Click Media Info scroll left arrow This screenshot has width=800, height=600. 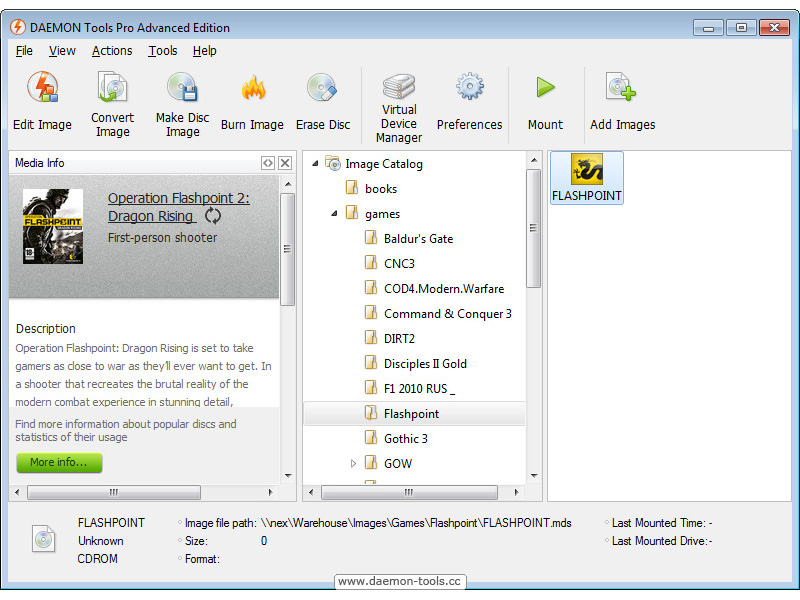17,492
